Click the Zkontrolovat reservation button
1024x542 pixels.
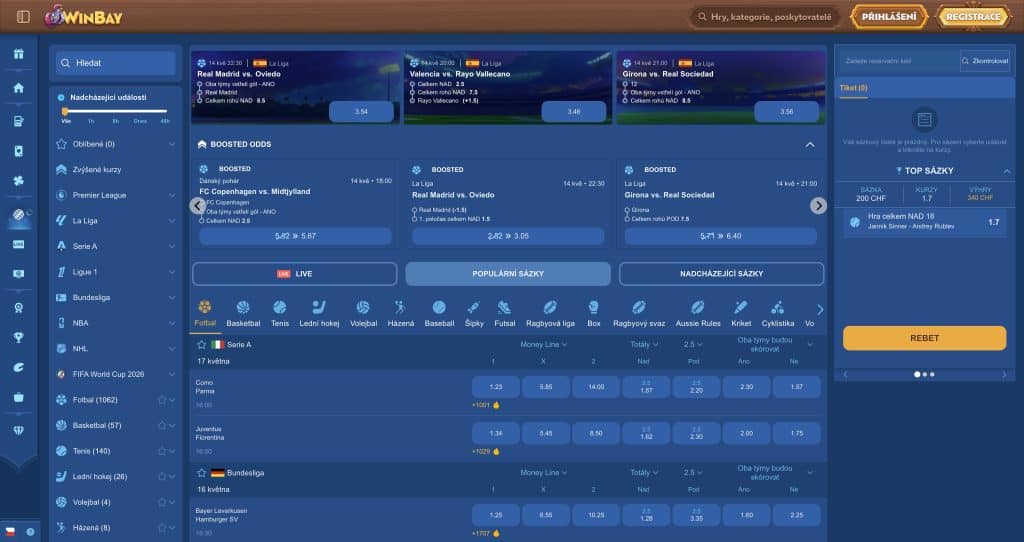985,61
